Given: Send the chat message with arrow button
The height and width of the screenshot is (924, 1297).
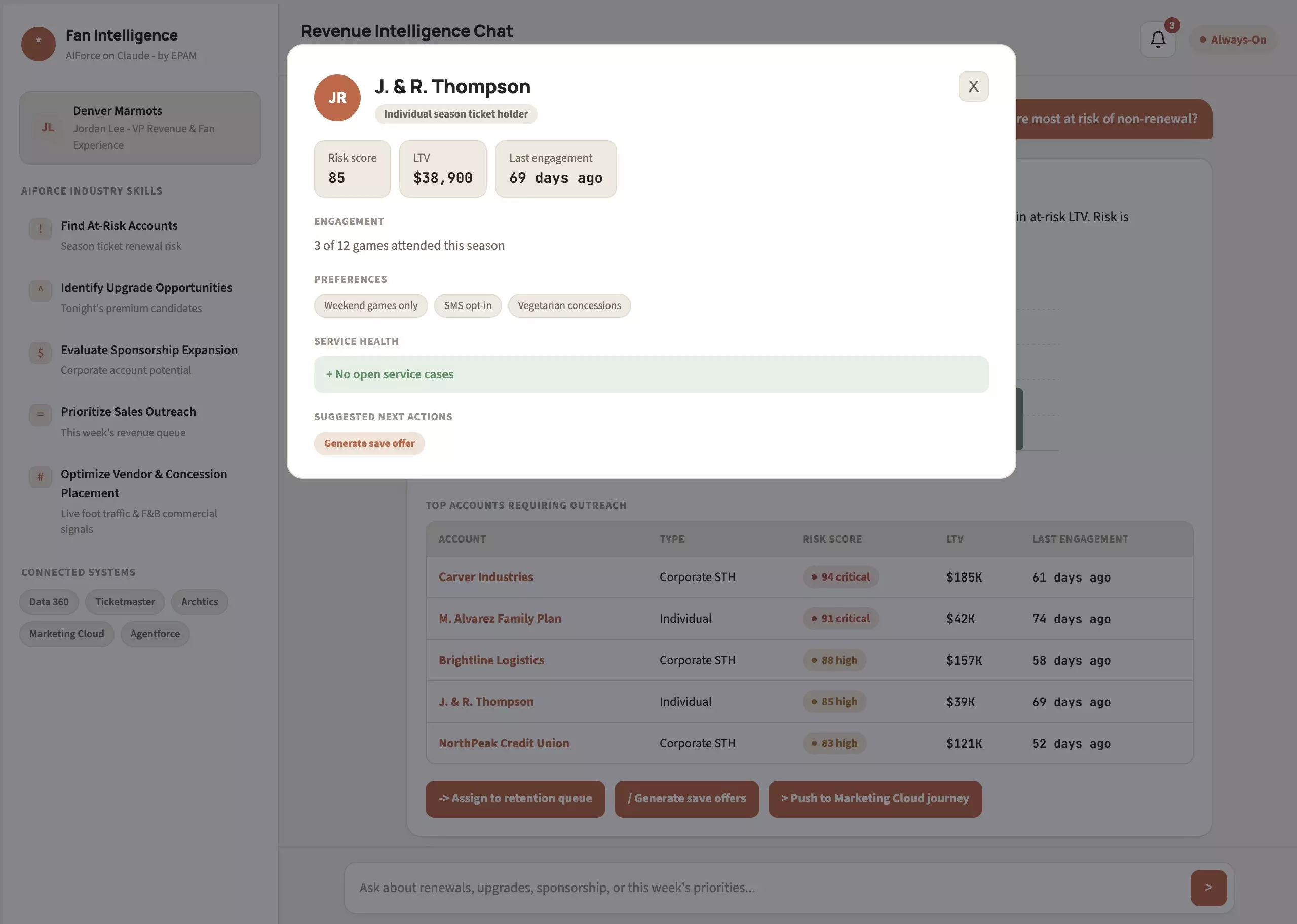Looking at the screenshot, I should pos(1208,888).
